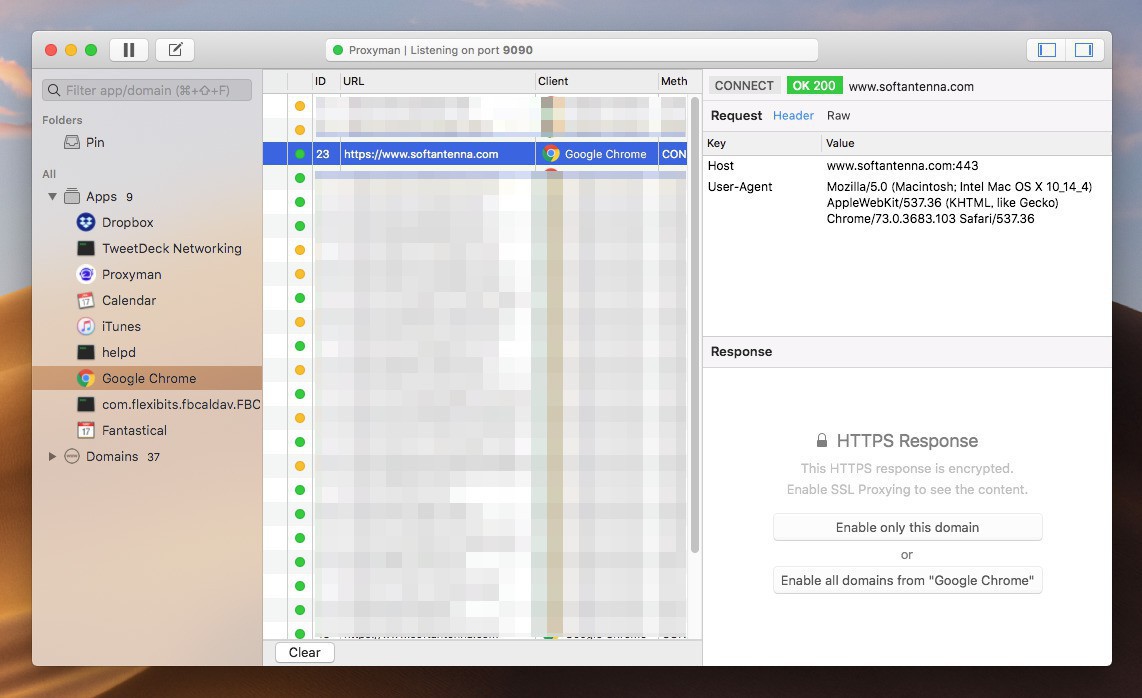Click the green status dot of row 23
This screenshot has width=1142, height=698.
(299, 154)
